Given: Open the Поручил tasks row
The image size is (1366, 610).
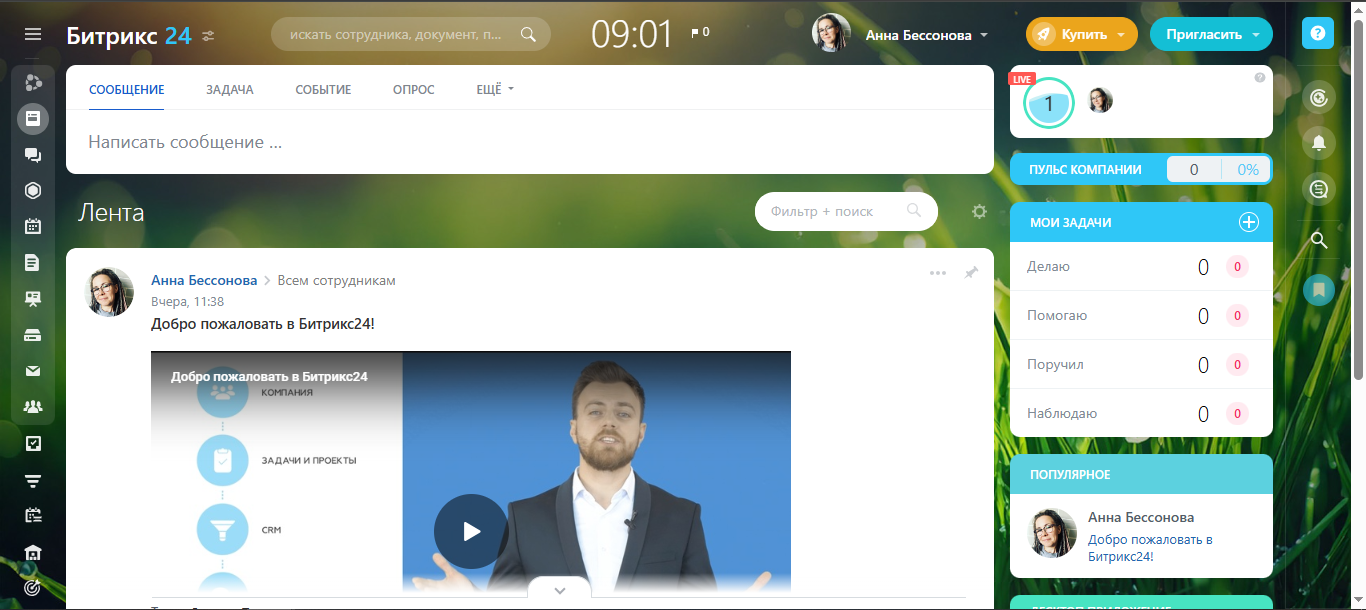Looking at the screenshot, I should (x=1141, y=364).
